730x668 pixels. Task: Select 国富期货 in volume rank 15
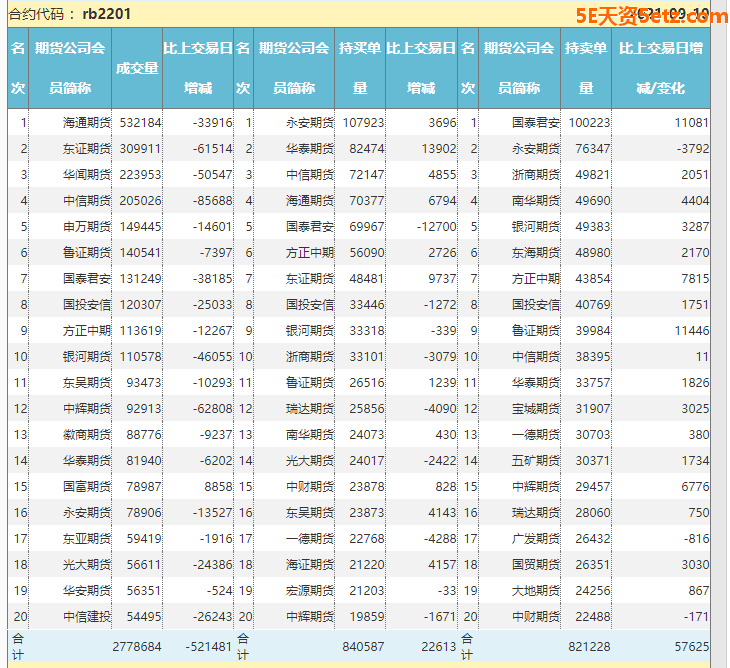(86, 486)
